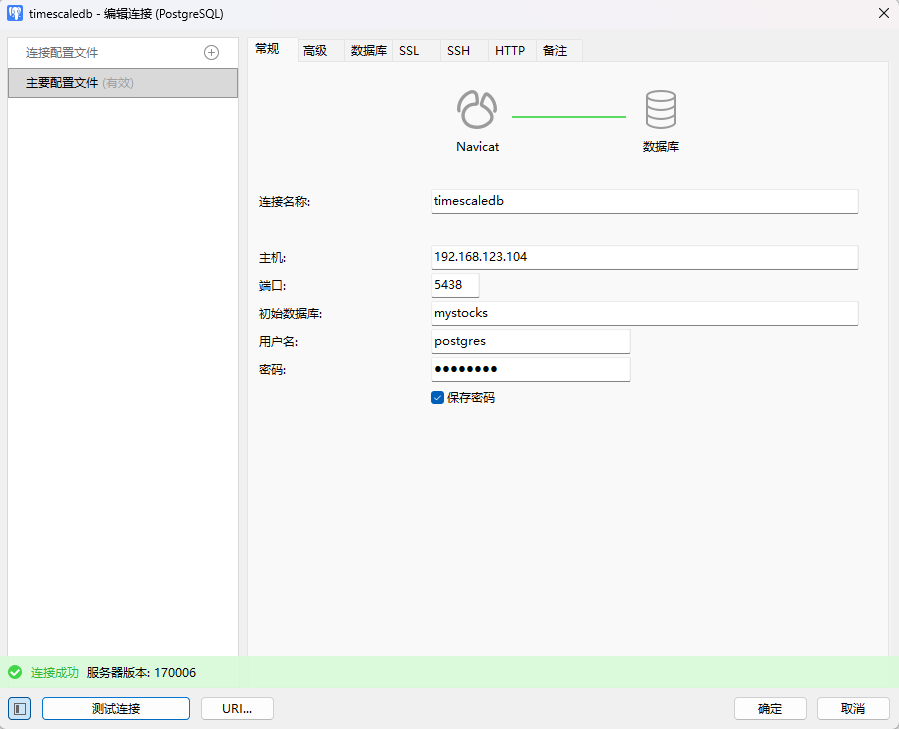Click the 密码 password field

point(530,369)
